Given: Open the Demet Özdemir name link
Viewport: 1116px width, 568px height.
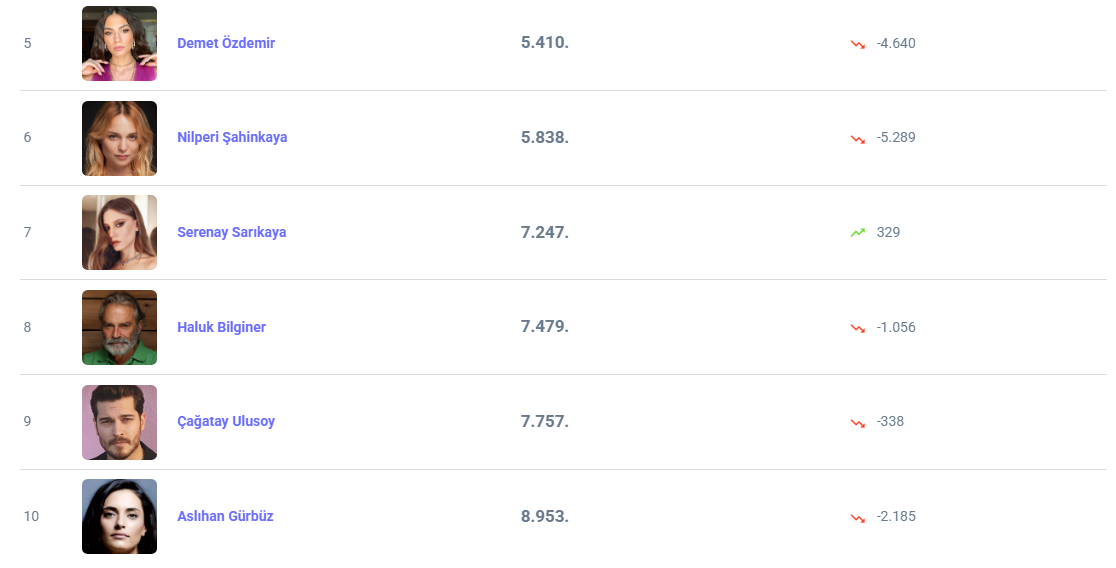Looking at the screenshot, I should pyautogui.click(x=226, y=43).
